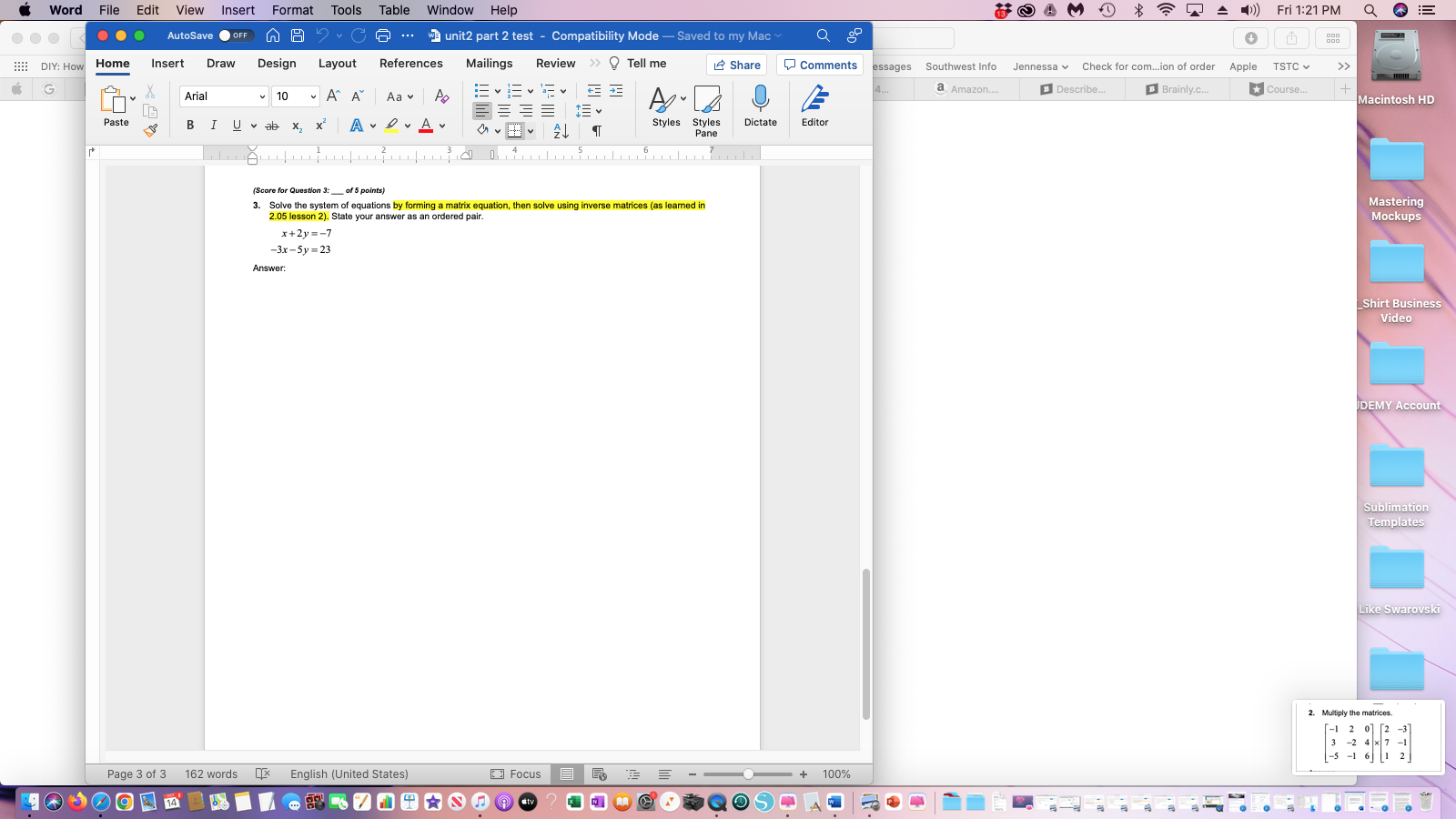Open the highlight color dropdown arrow
The image size is (1456, 819).
[408, 126]
